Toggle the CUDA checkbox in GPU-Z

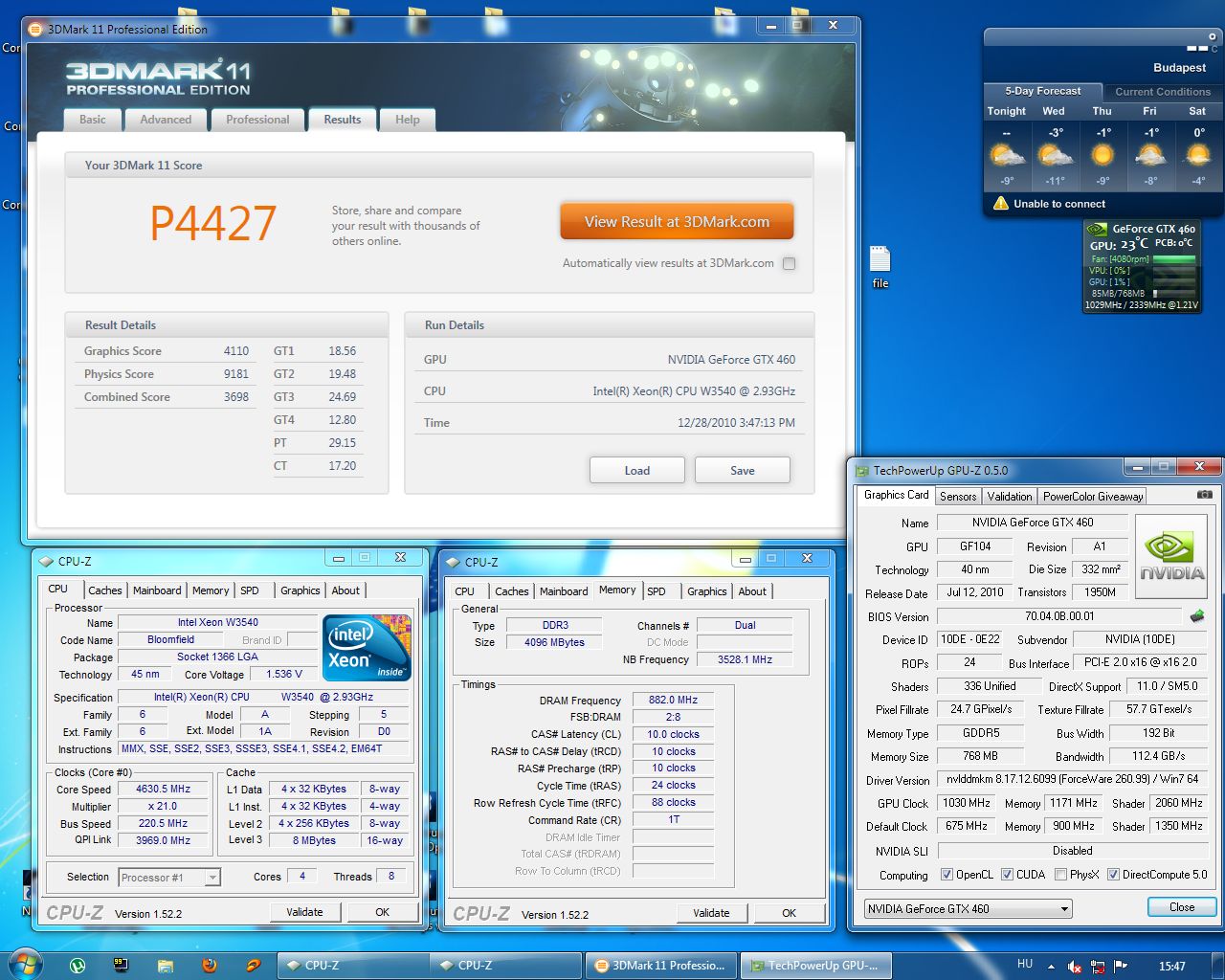coord(1007,874)
